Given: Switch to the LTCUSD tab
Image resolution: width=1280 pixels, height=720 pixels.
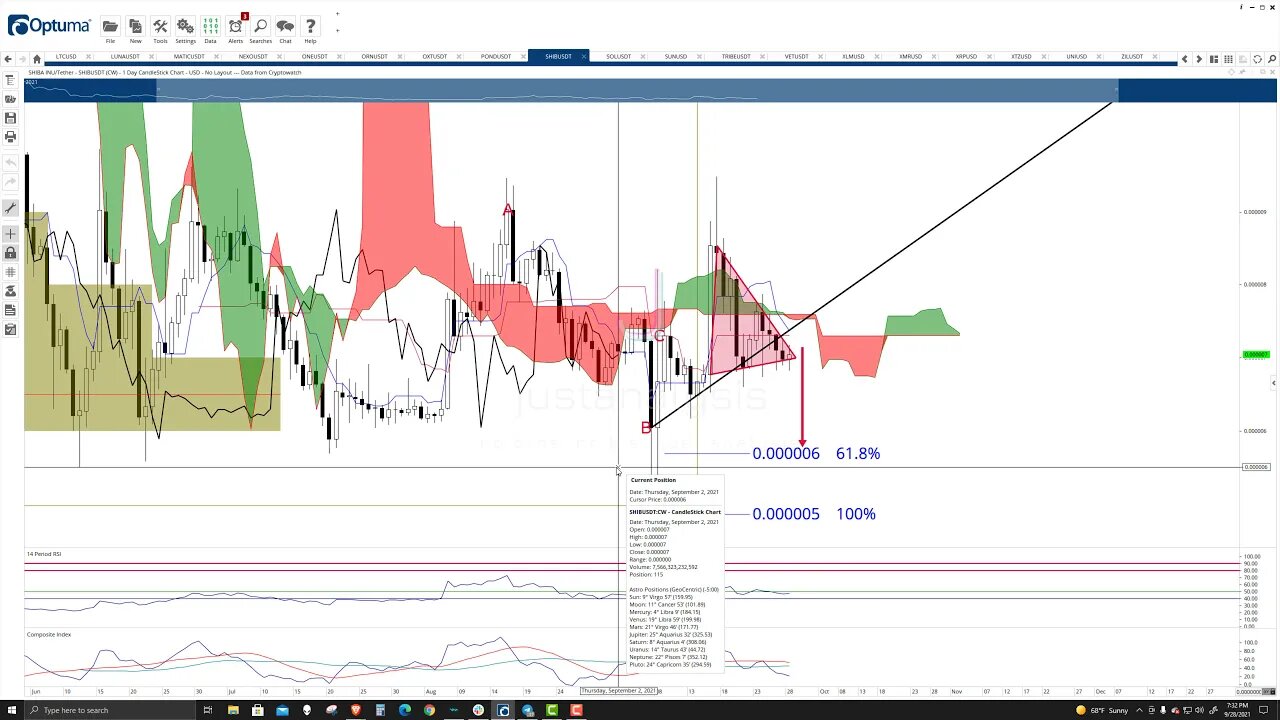Looking at the screenshot, I should [x=66, y=57].
